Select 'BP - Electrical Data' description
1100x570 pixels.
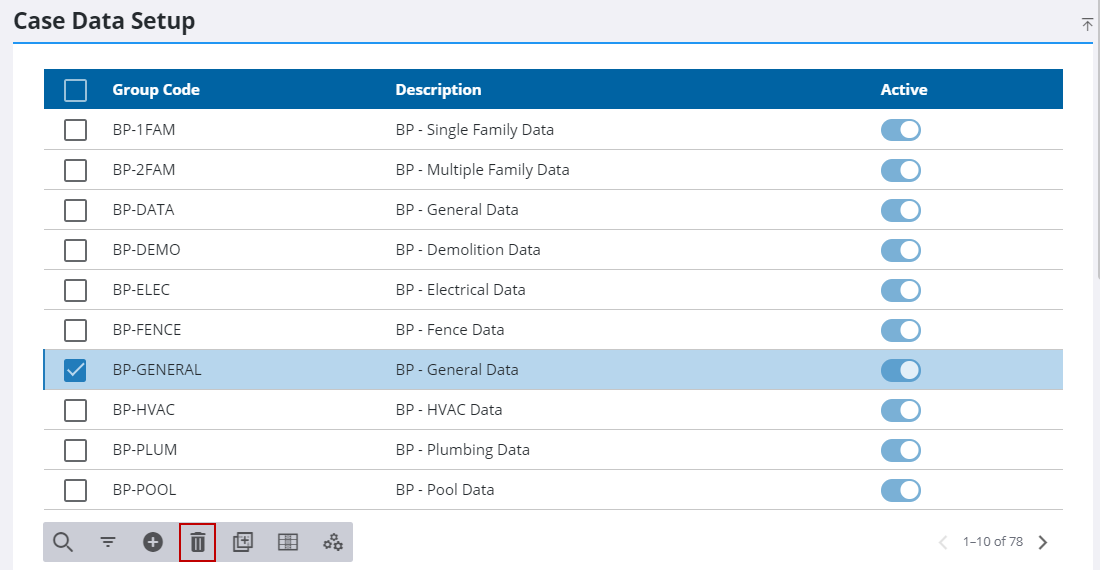(460, 290)
